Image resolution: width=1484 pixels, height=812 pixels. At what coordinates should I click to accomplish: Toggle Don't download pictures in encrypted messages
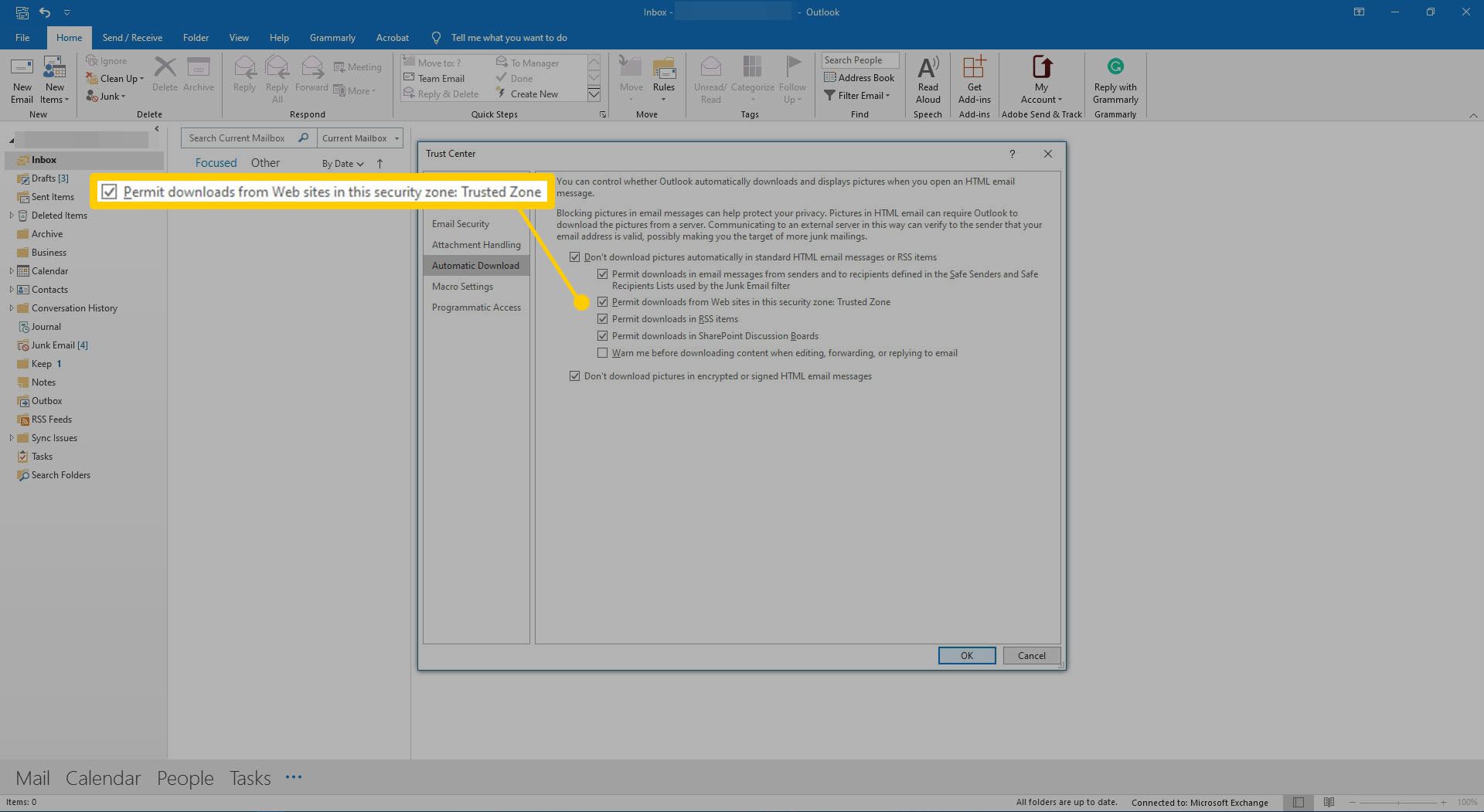click(574, 375)
